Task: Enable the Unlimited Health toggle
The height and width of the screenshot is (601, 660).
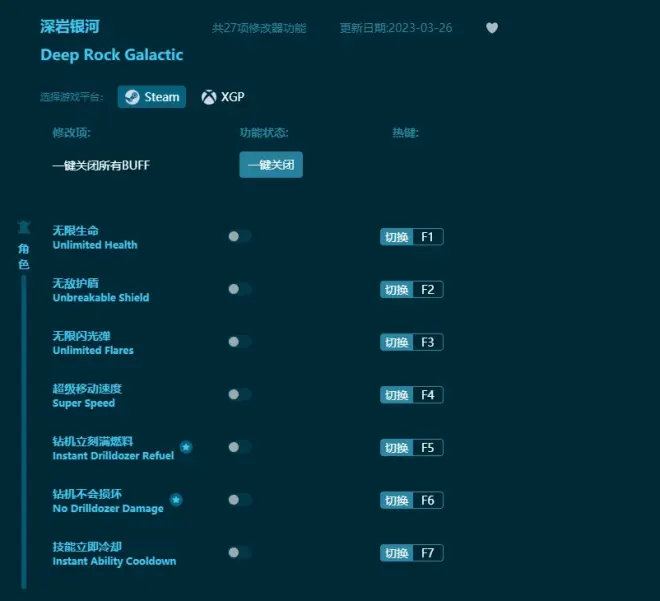Action: coord(239,237)
